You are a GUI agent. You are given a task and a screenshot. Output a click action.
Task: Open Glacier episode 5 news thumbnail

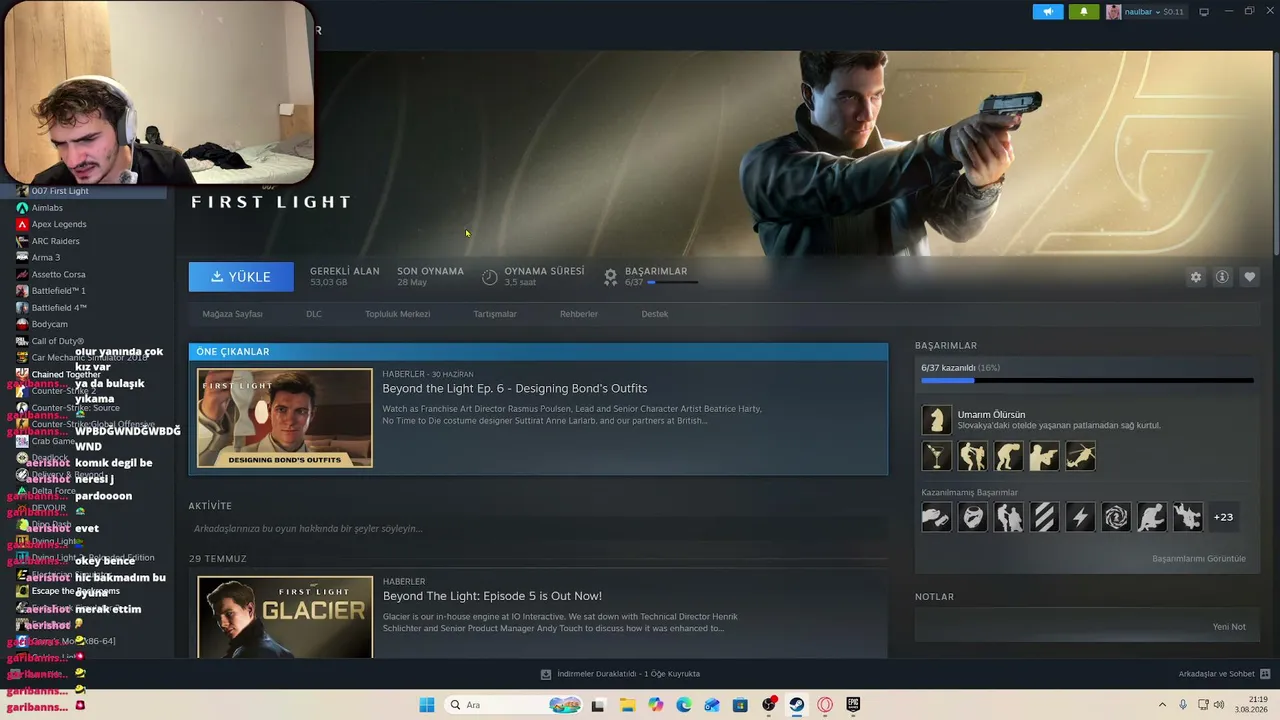coord(285,617)
